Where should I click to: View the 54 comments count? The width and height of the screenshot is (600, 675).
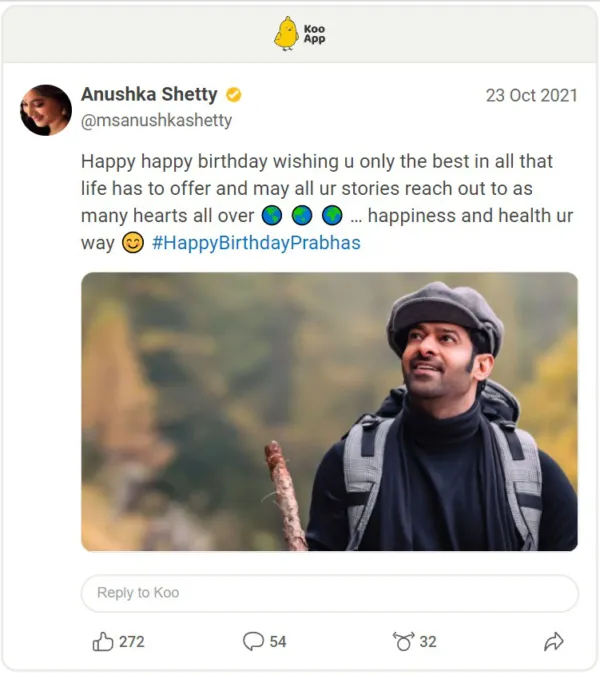point(278,642)
